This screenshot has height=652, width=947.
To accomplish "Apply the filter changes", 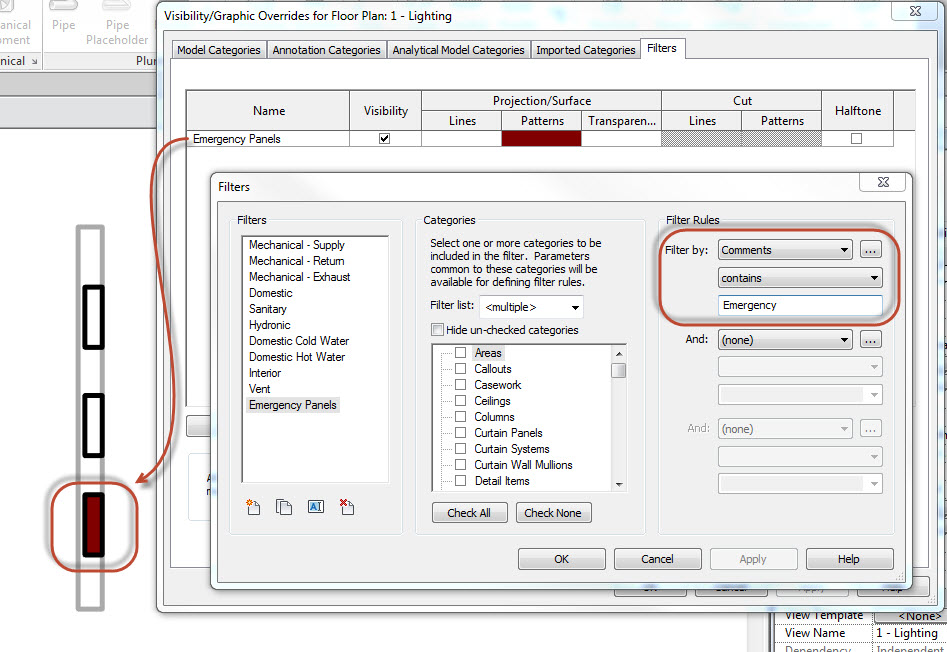I will click(753, 559).
